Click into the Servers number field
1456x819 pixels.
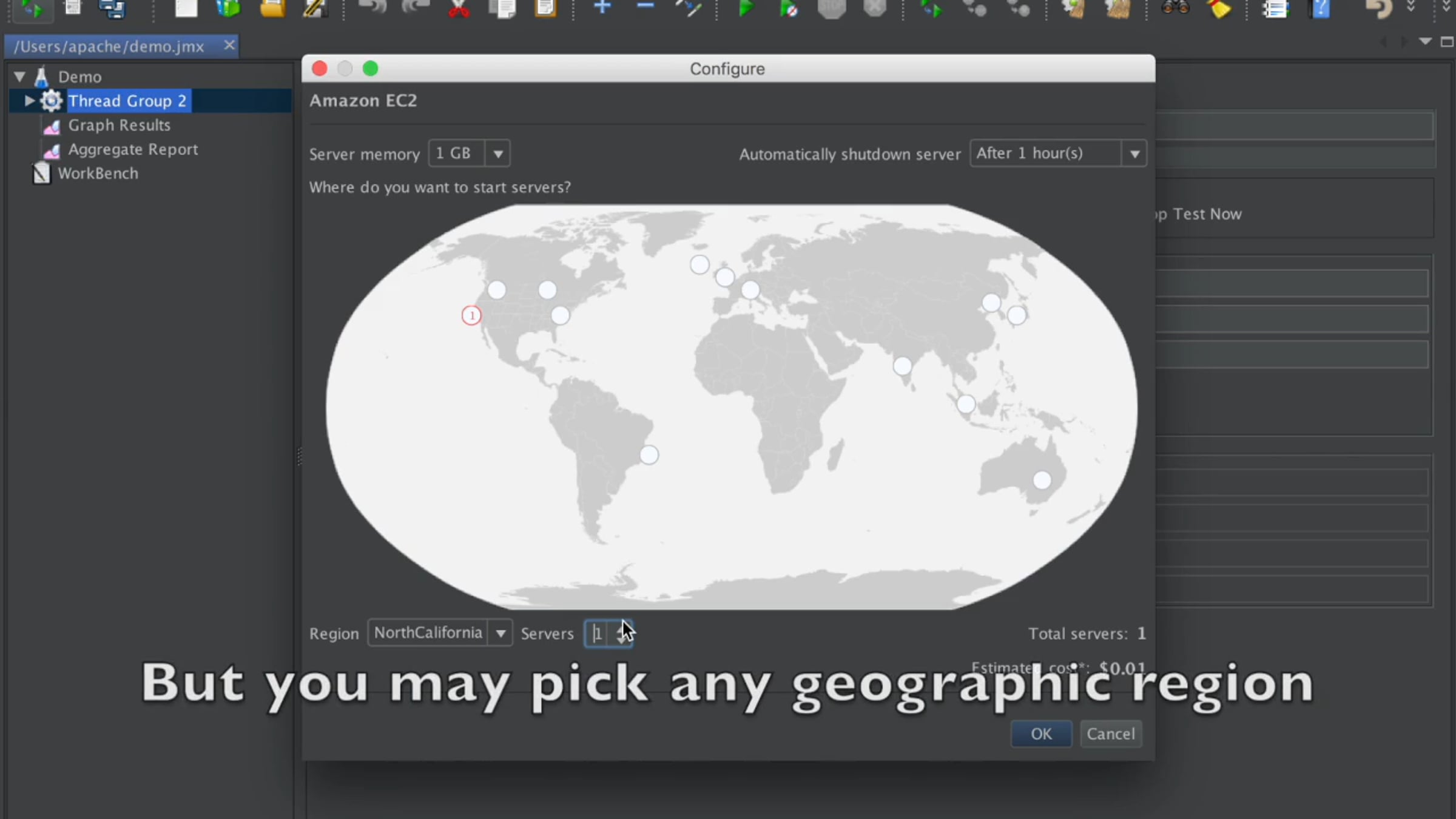(x=598, y=633)
